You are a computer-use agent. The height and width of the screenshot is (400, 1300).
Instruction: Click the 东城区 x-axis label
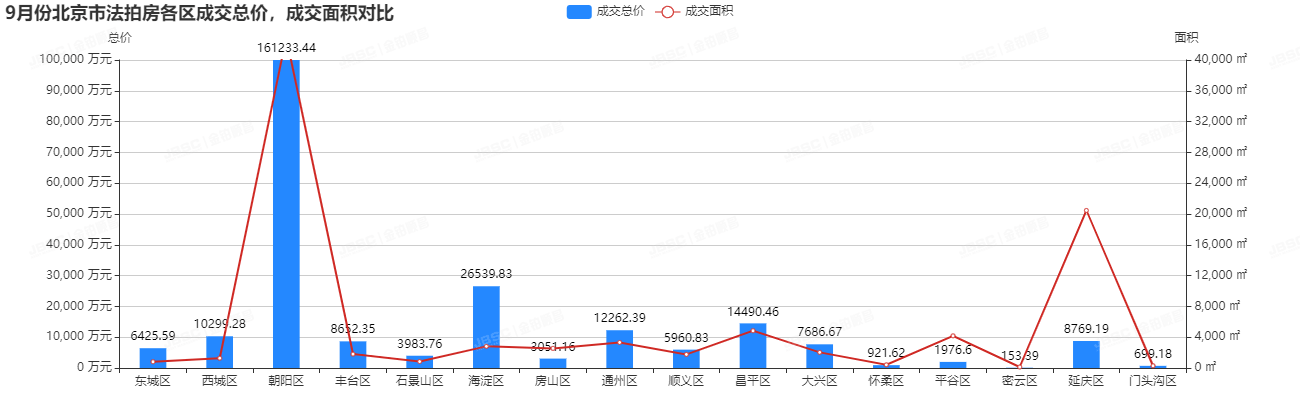click(x=153, y=381)
